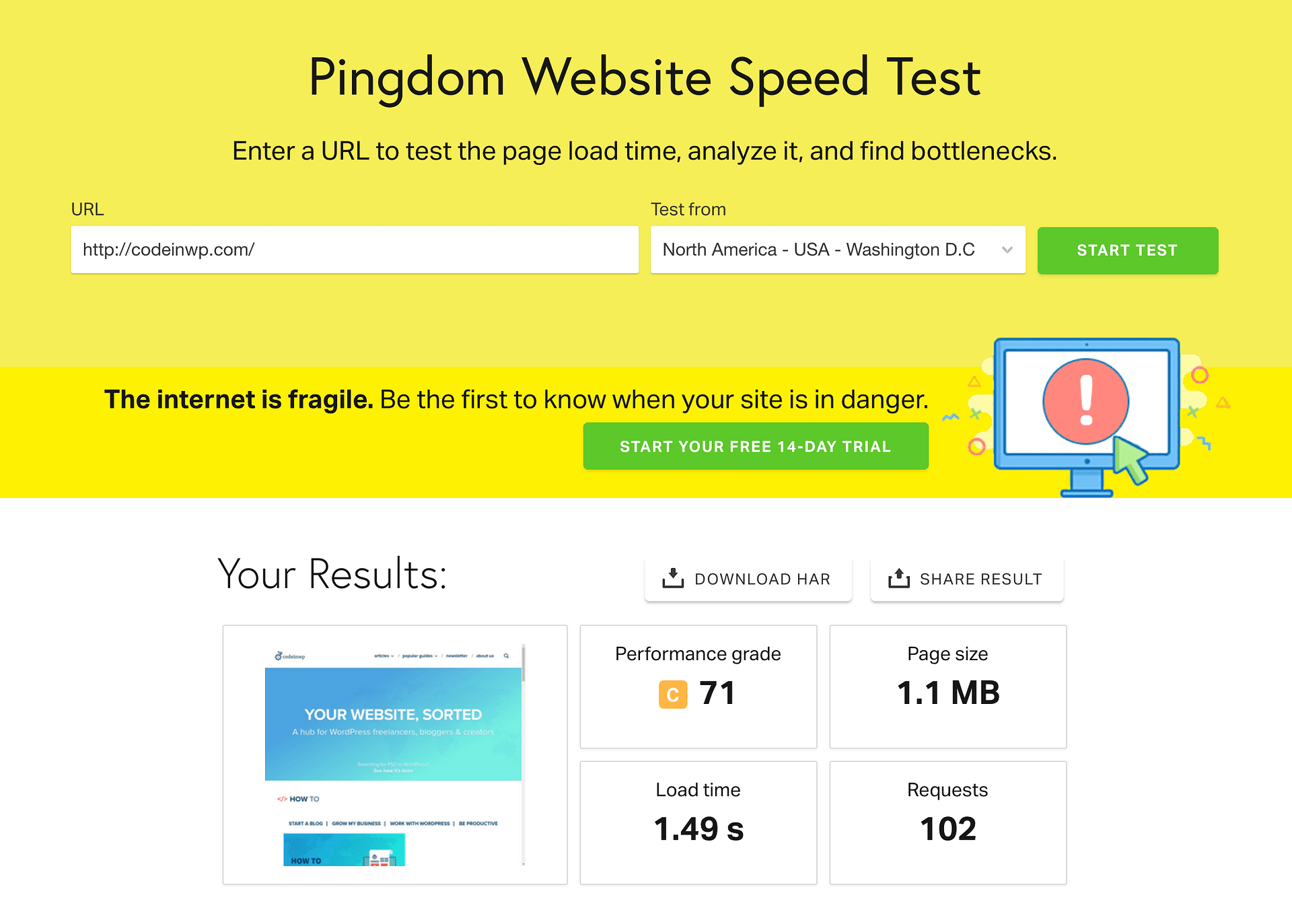Open the website screenshot thumbnail
This screenshot has height=924, width=1292.
pyautogui.click(x=395, y=754)
